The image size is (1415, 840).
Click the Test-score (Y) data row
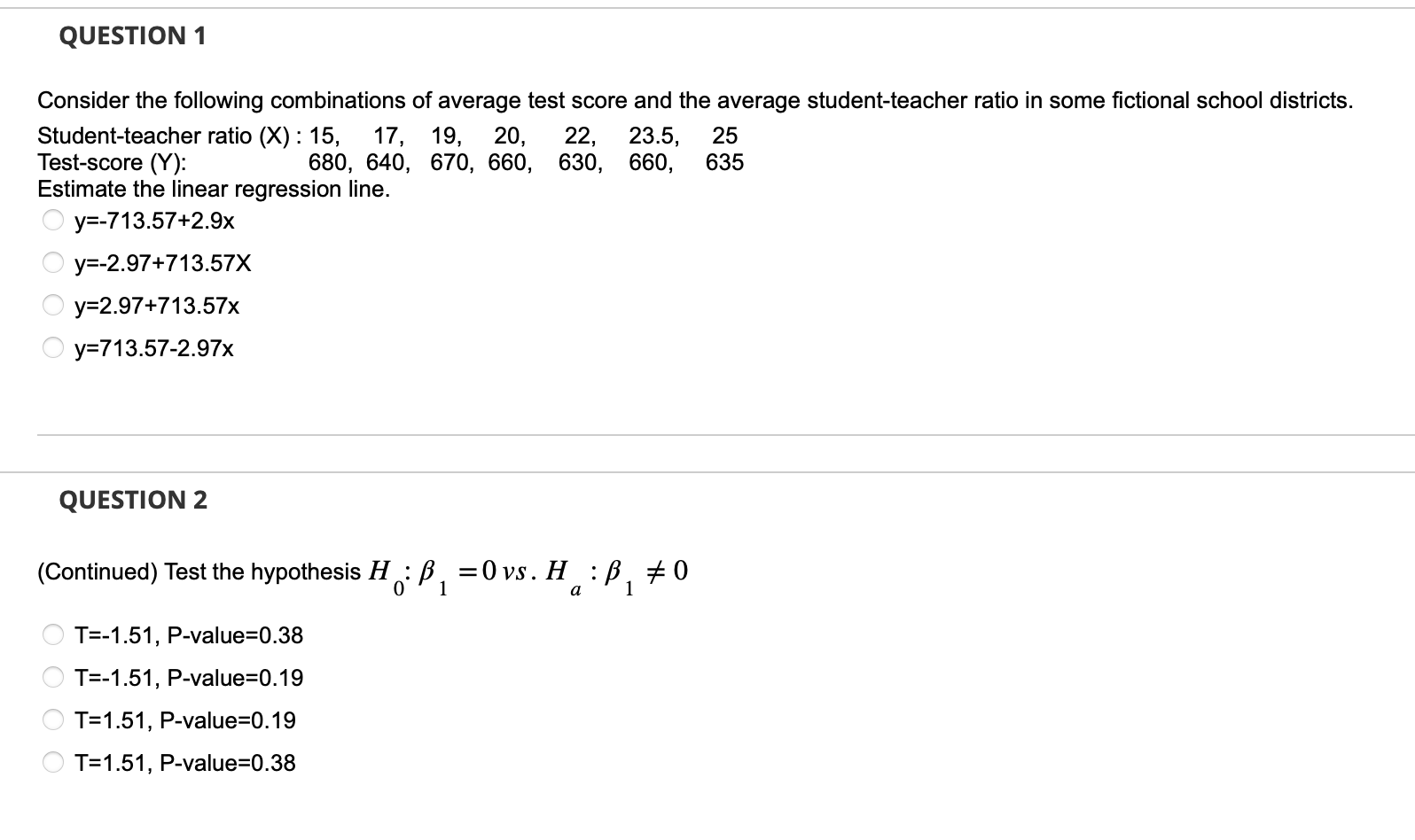(x=390, y=161)
